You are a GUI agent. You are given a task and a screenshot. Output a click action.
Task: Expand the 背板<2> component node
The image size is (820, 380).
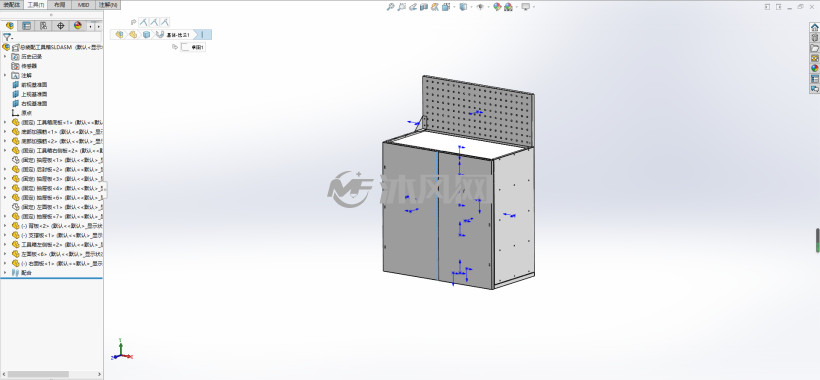pos(5,226)
